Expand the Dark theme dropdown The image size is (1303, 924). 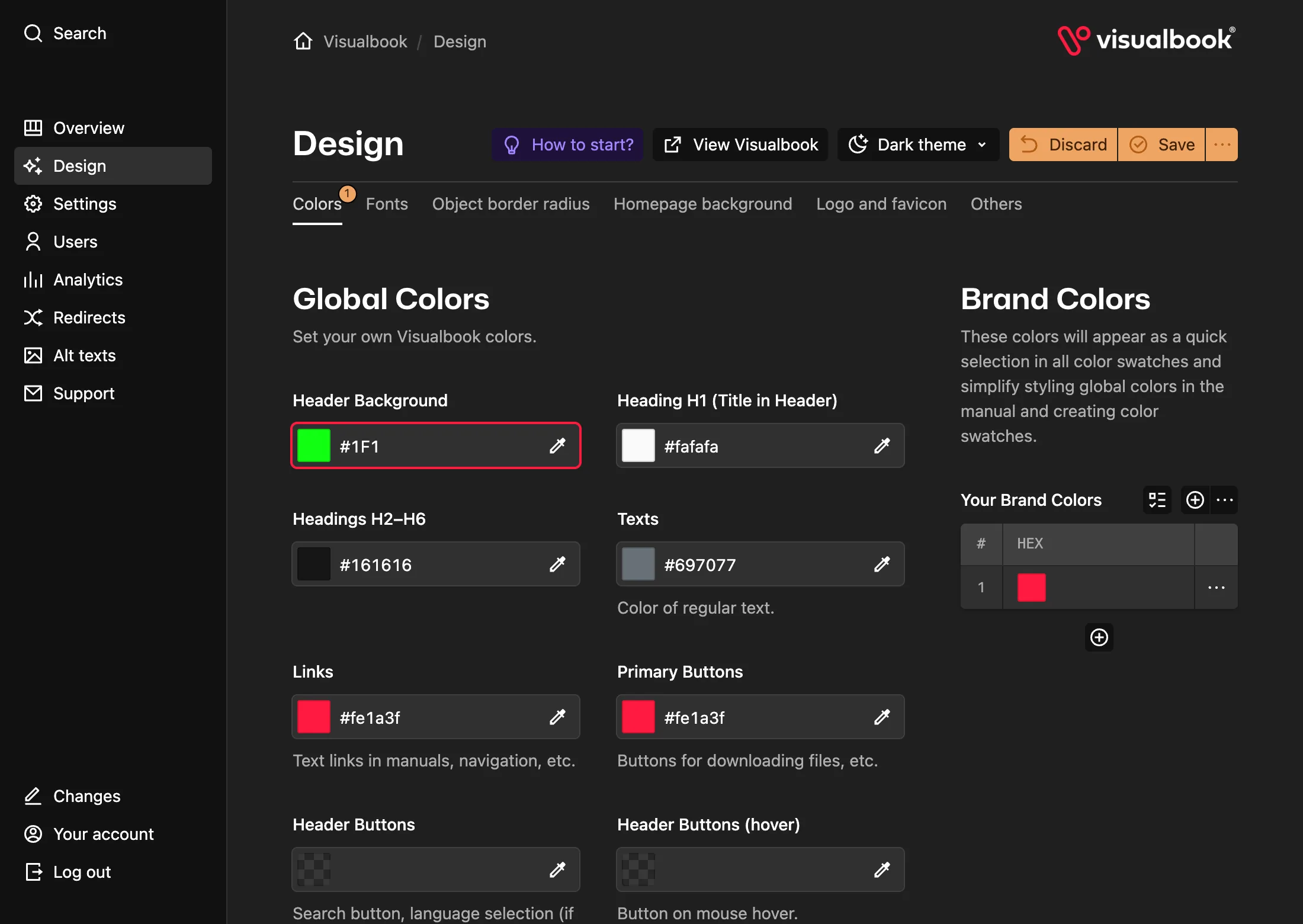(x=918, y=145)
